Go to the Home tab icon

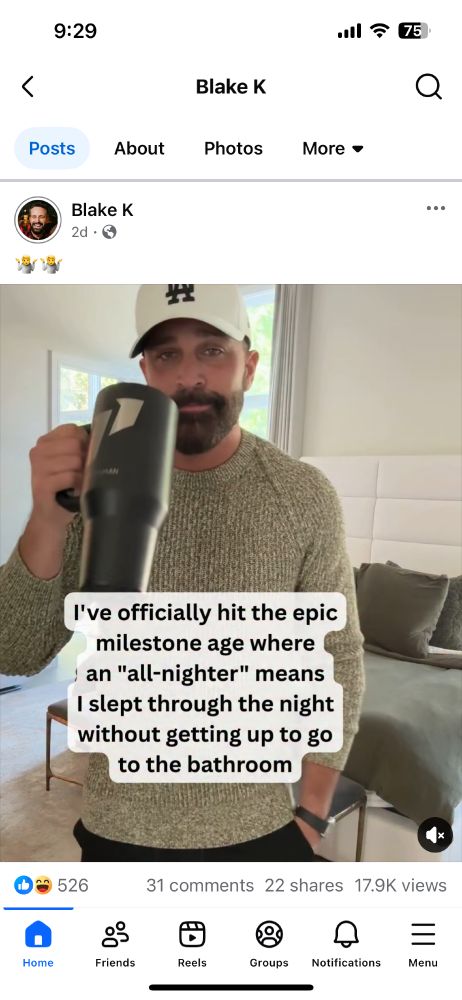[38, 935]
